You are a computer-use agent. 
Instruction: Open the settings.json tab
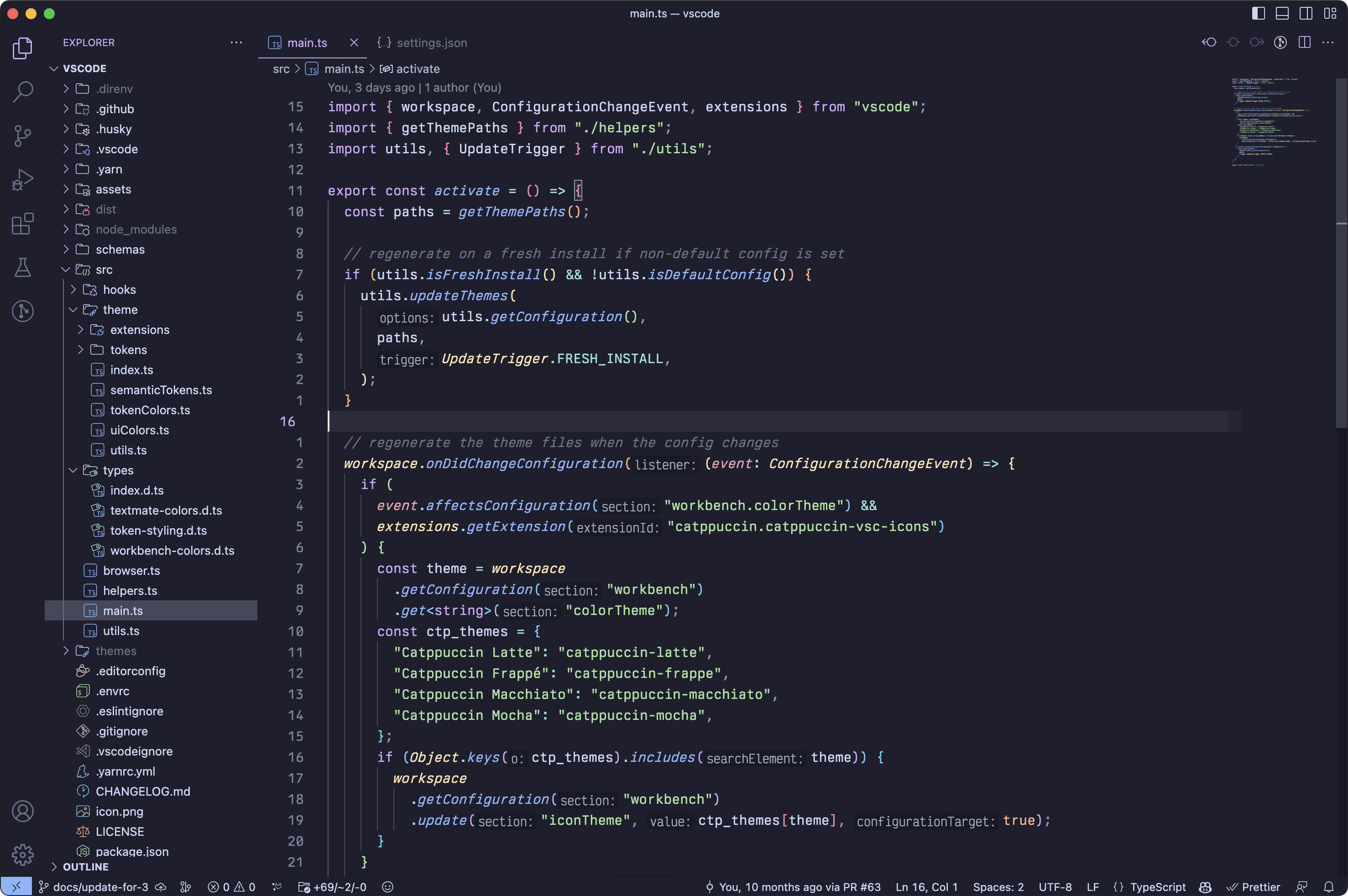pos(431,43)
